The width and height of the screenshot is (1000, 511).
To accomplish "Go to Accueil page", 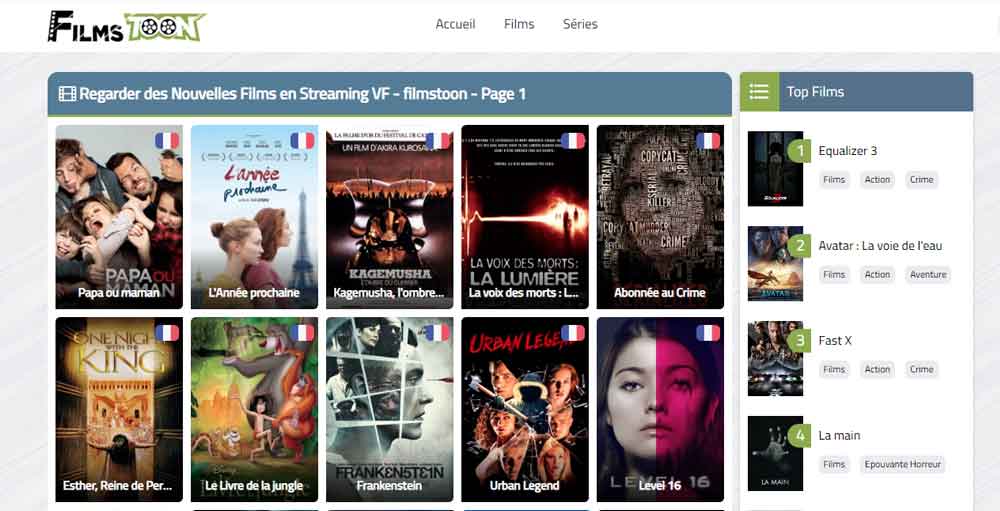I will [x=455, y=24].
